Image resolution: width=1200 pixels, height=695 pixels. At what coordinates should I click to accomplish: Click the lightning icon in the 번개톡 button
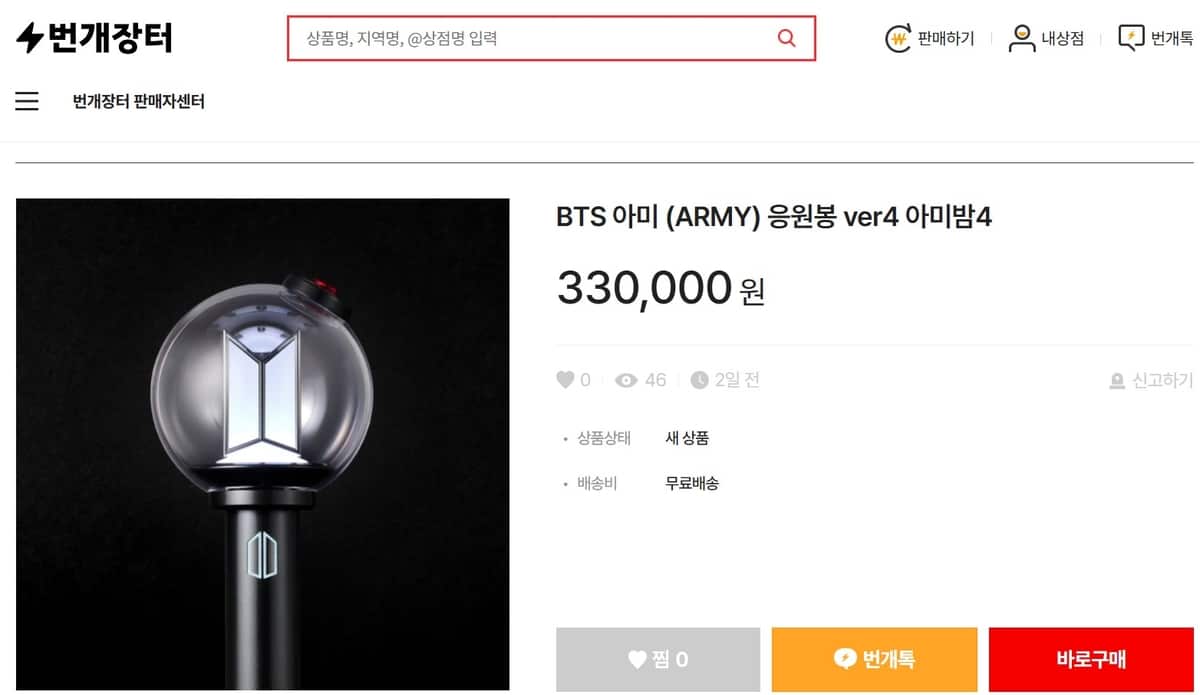tap(843, 660)
